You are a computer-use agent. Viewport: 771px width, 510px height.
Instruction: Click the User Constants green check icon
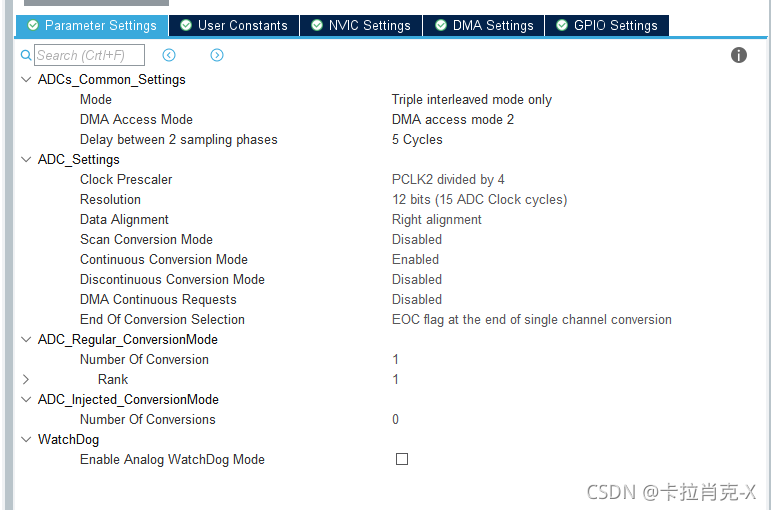(186, 25)
